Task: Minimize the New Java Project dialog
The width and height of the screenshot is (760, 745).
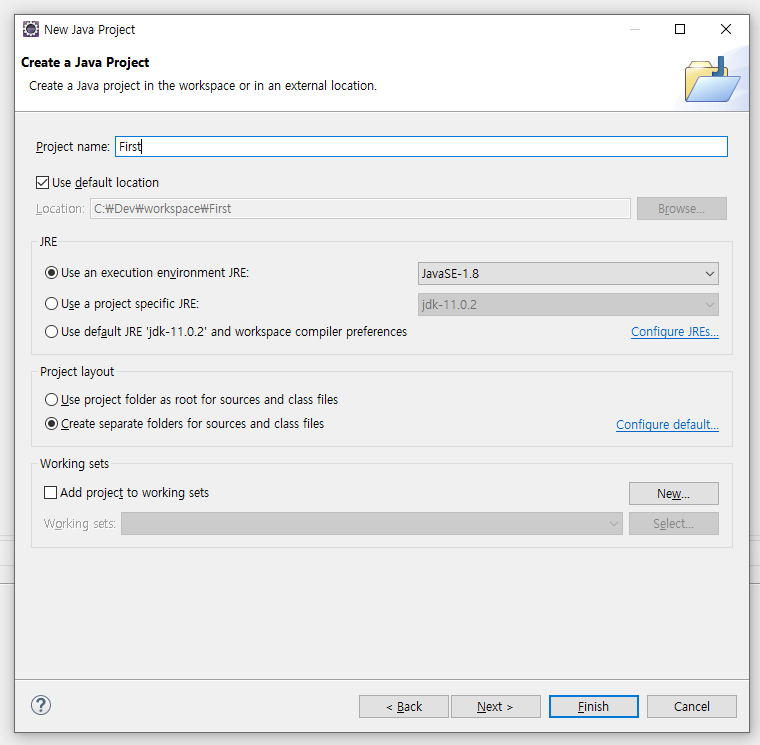Action: 634,29
